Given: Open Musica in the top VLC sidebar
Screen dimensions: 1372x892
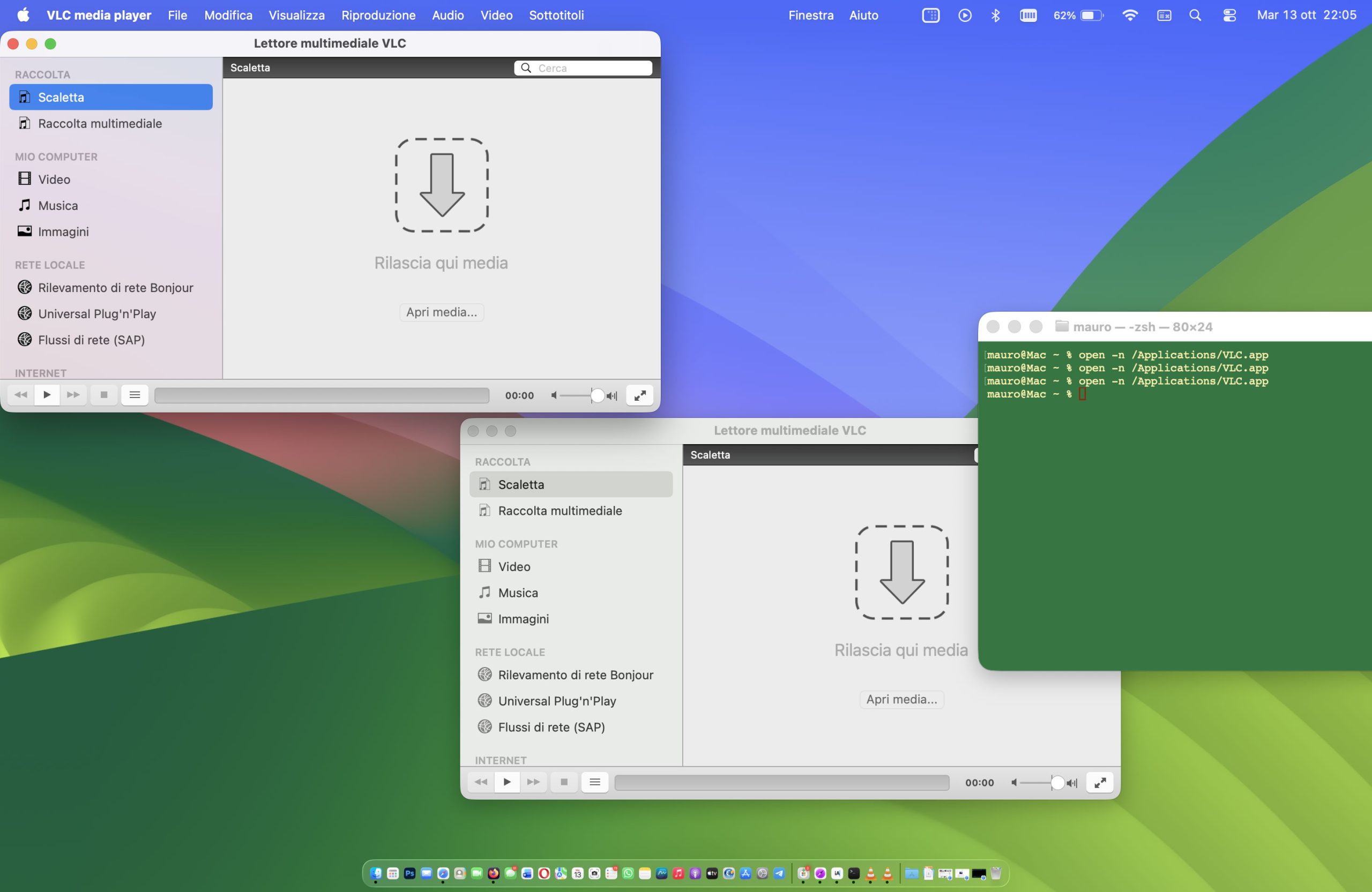Looking at the screenshot, I should [111, 206].
